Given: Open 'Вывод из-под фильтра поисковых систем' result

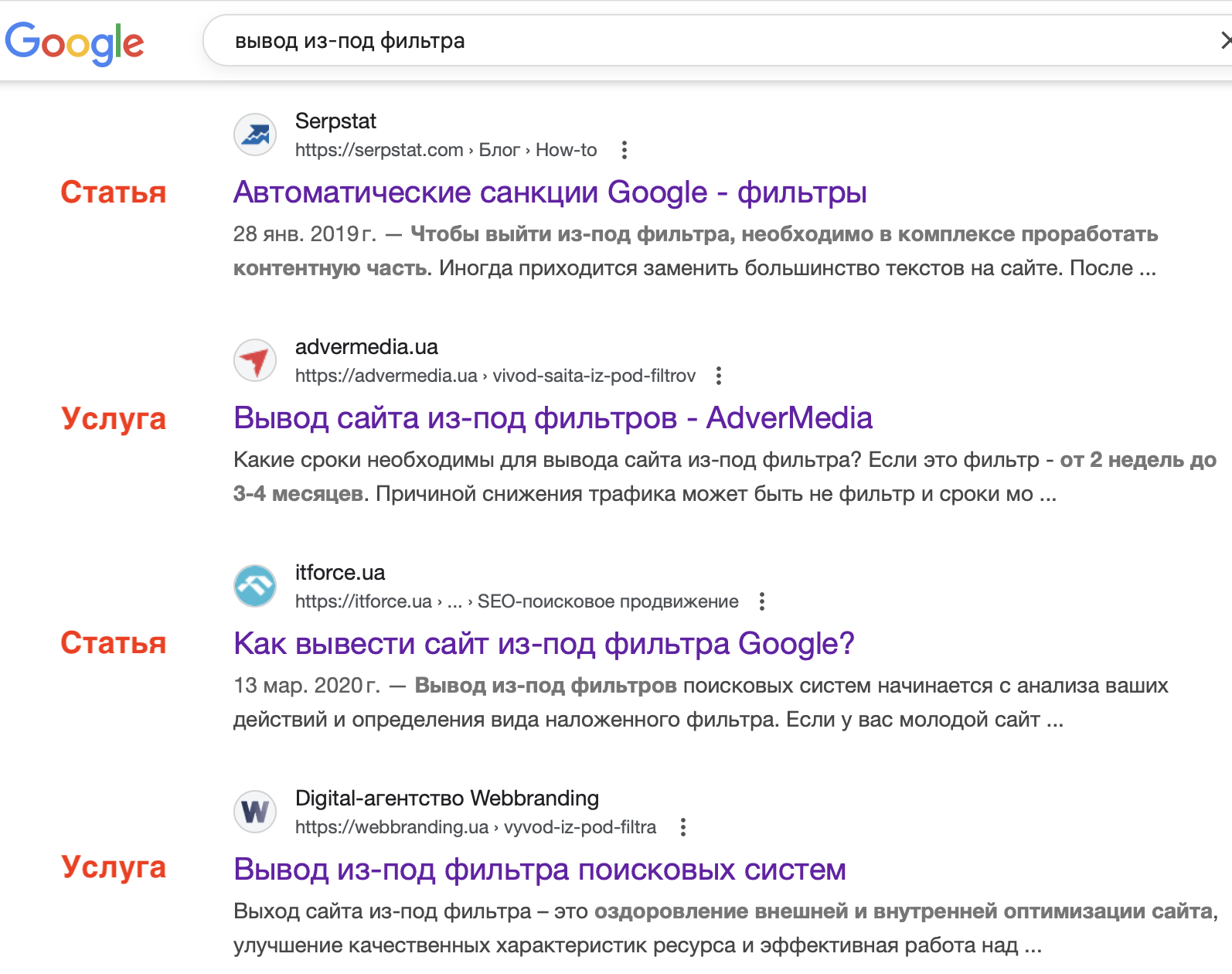Looking at the screenshot, I should click(539, 870).
